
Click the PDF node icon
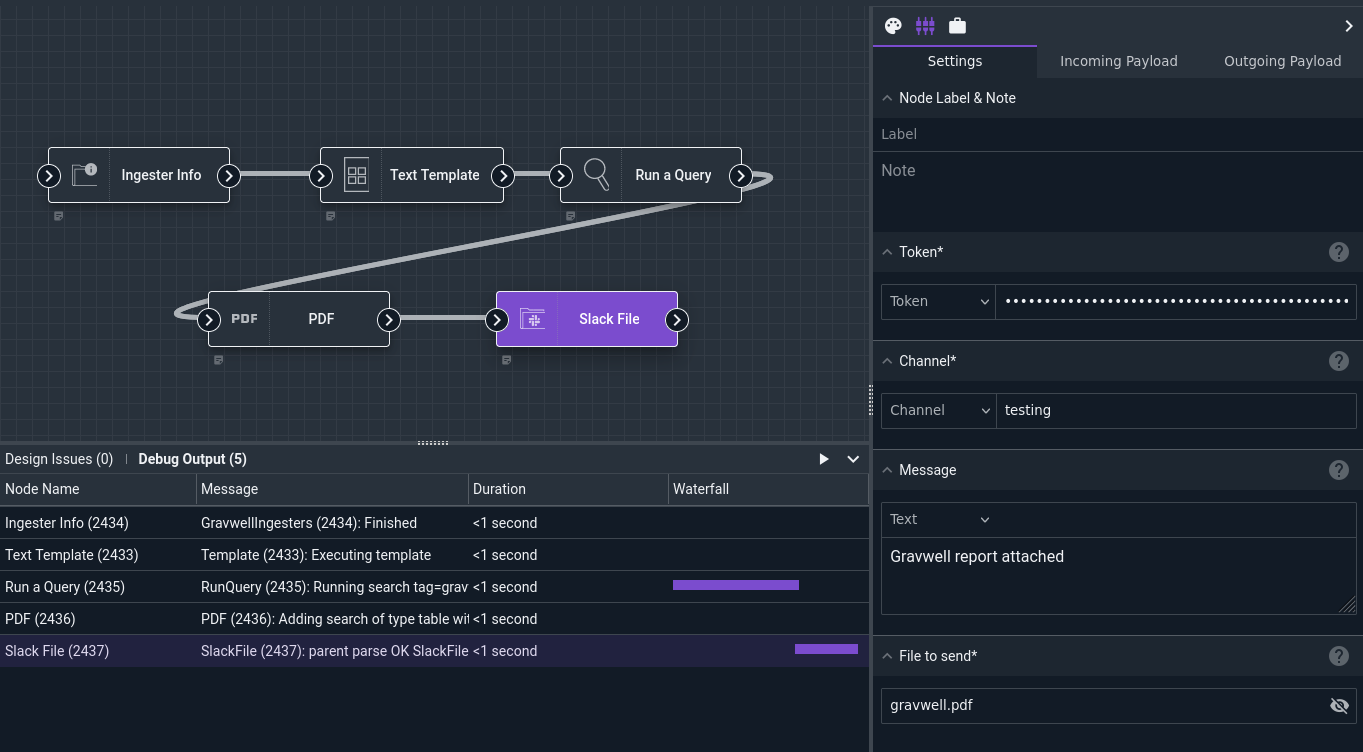tap(244, 319)
